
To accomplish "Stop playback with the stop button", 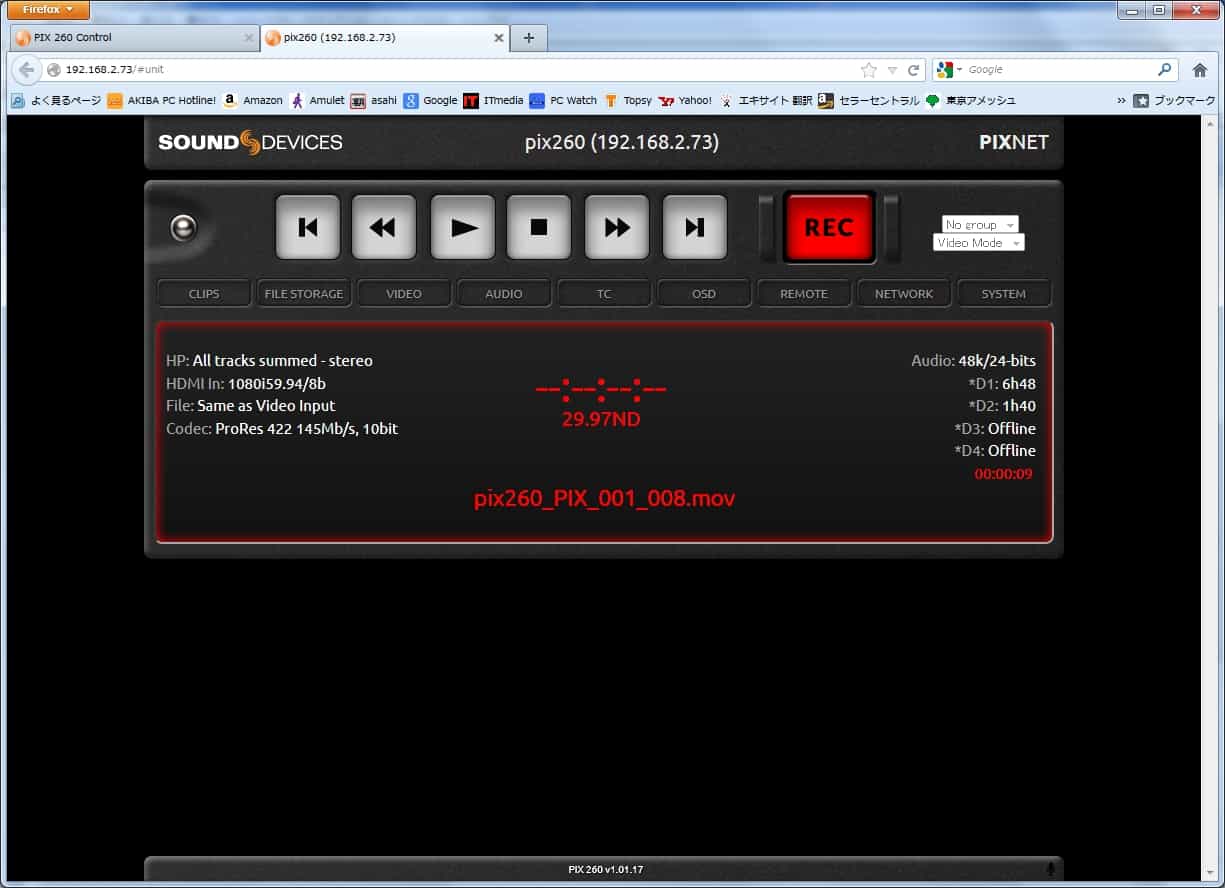I will pyautogui.click(x=539, y=227).
